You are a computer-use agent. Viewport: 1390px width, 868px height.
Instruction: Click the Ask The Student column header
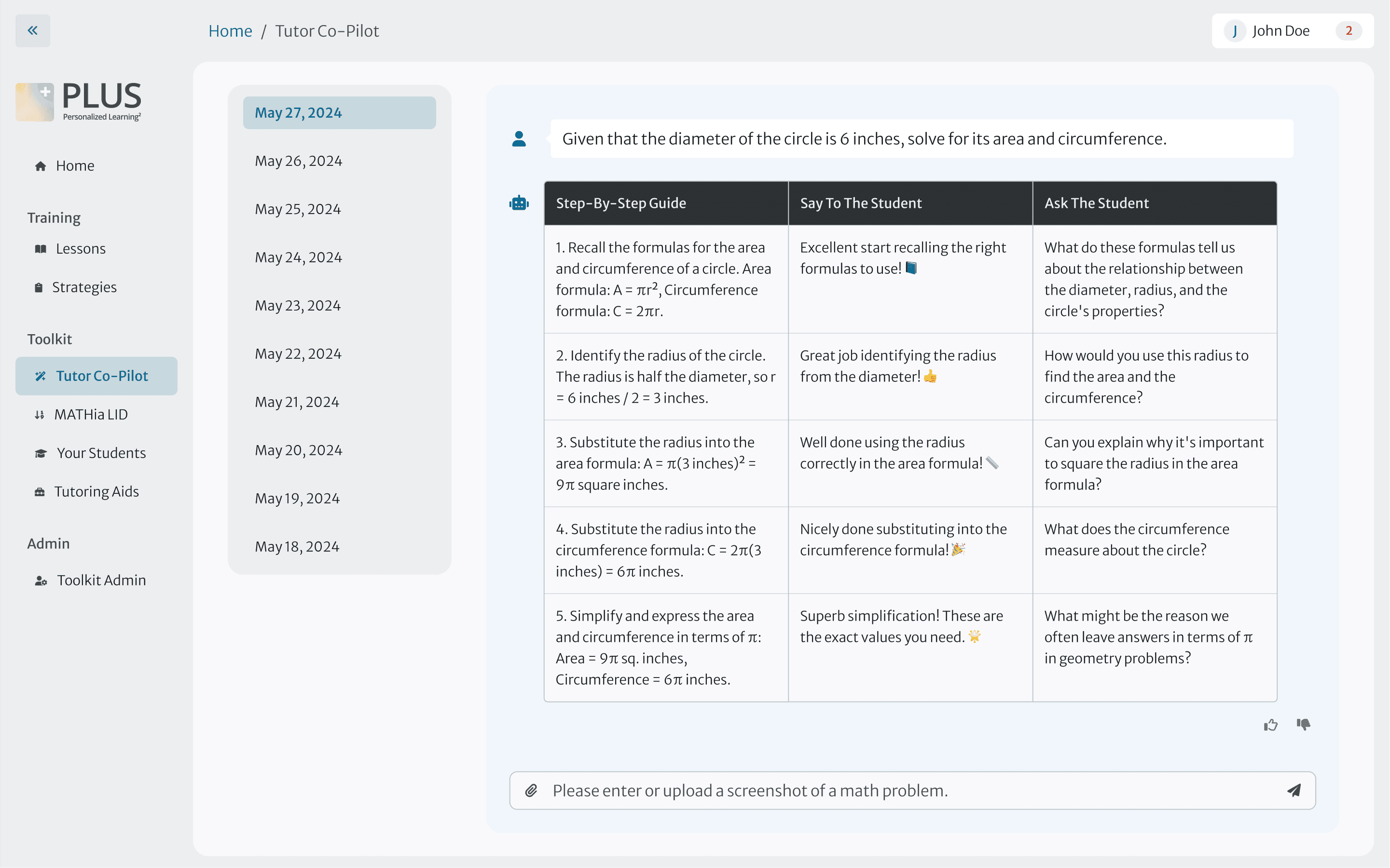pos(1155,203)
